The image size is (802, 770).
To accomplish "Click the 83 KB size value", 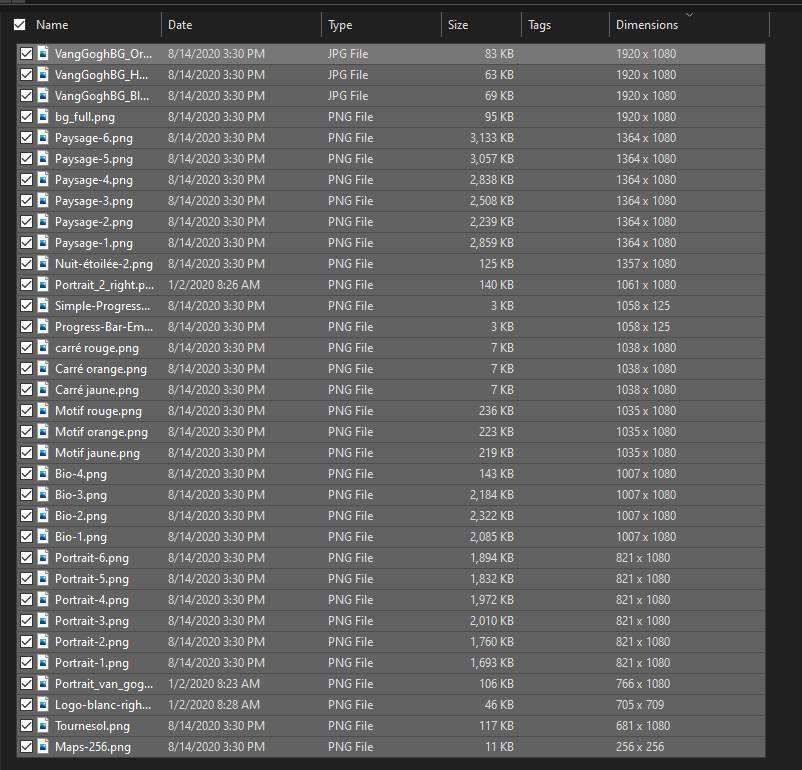I will pyautogui.click(x=499, y=54).
